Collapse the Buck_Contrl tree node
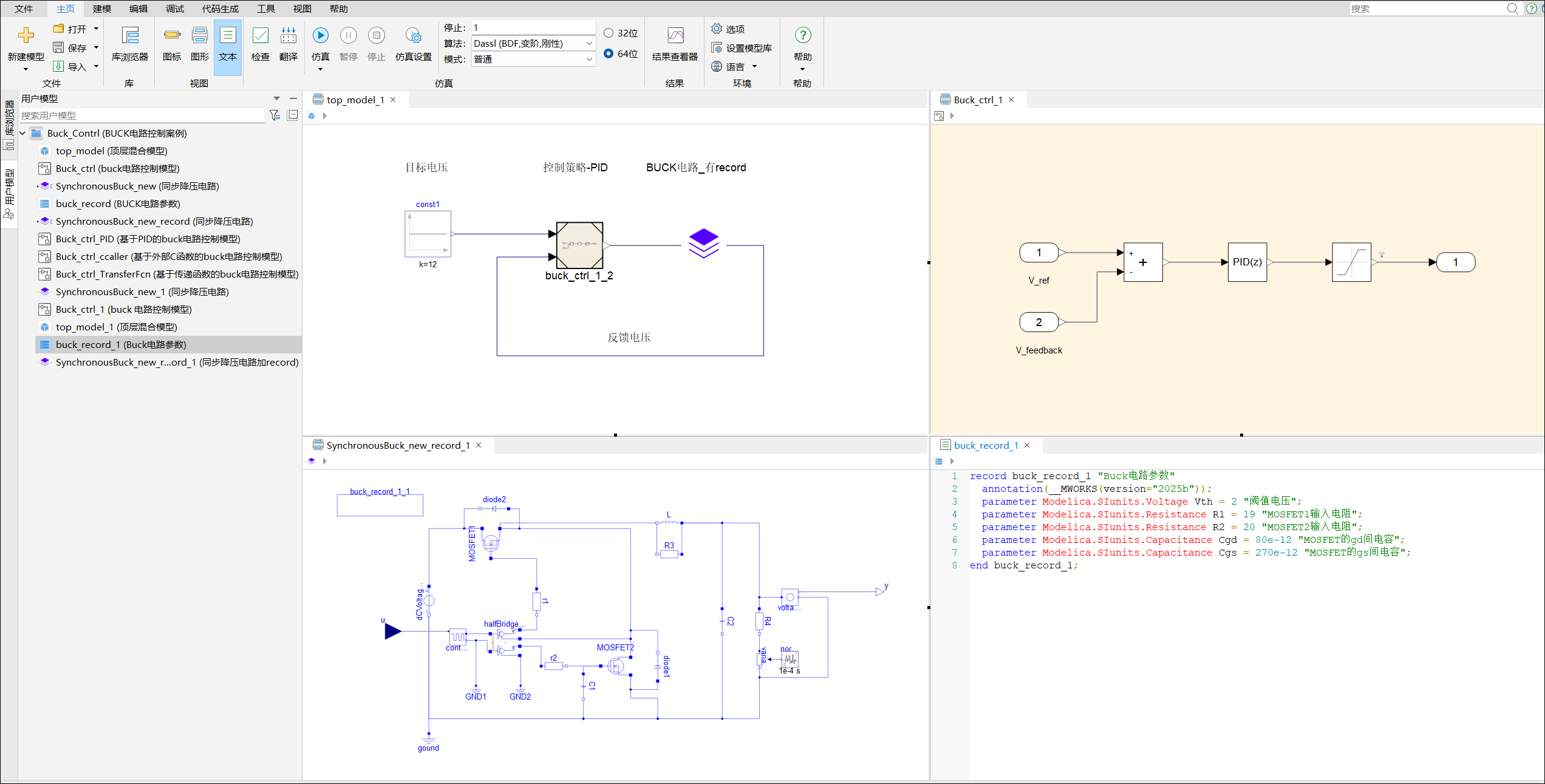Screen dimensions: 1545x784 click(x=22, y=133)
